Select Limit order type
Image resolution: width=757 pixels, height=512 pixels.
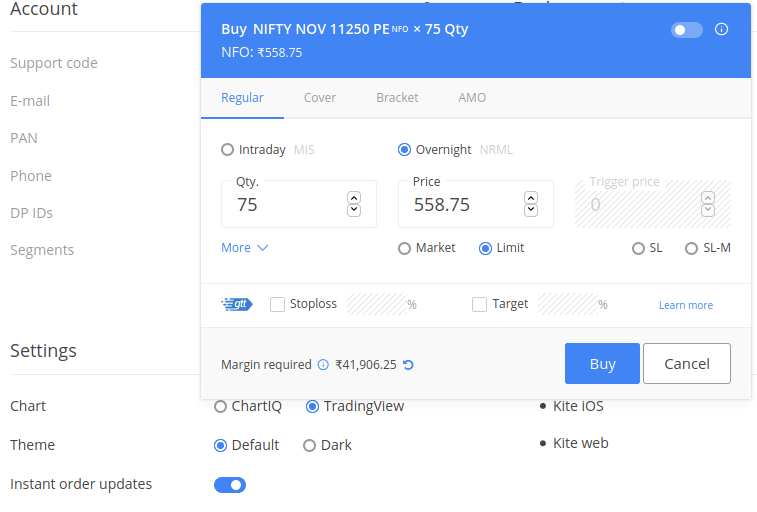click(485, 249)
